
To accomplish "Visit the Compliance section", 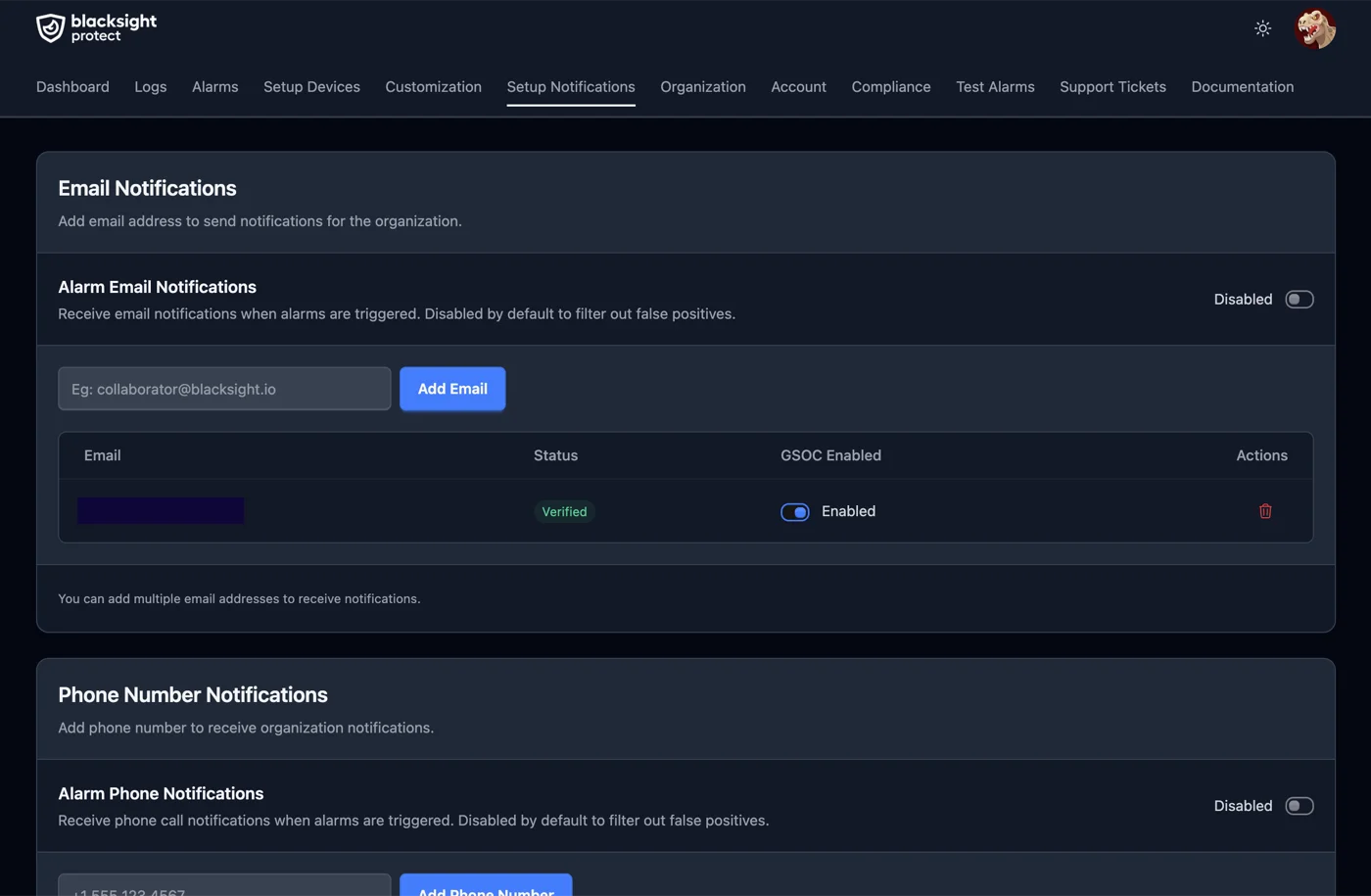I will (890, 86).
